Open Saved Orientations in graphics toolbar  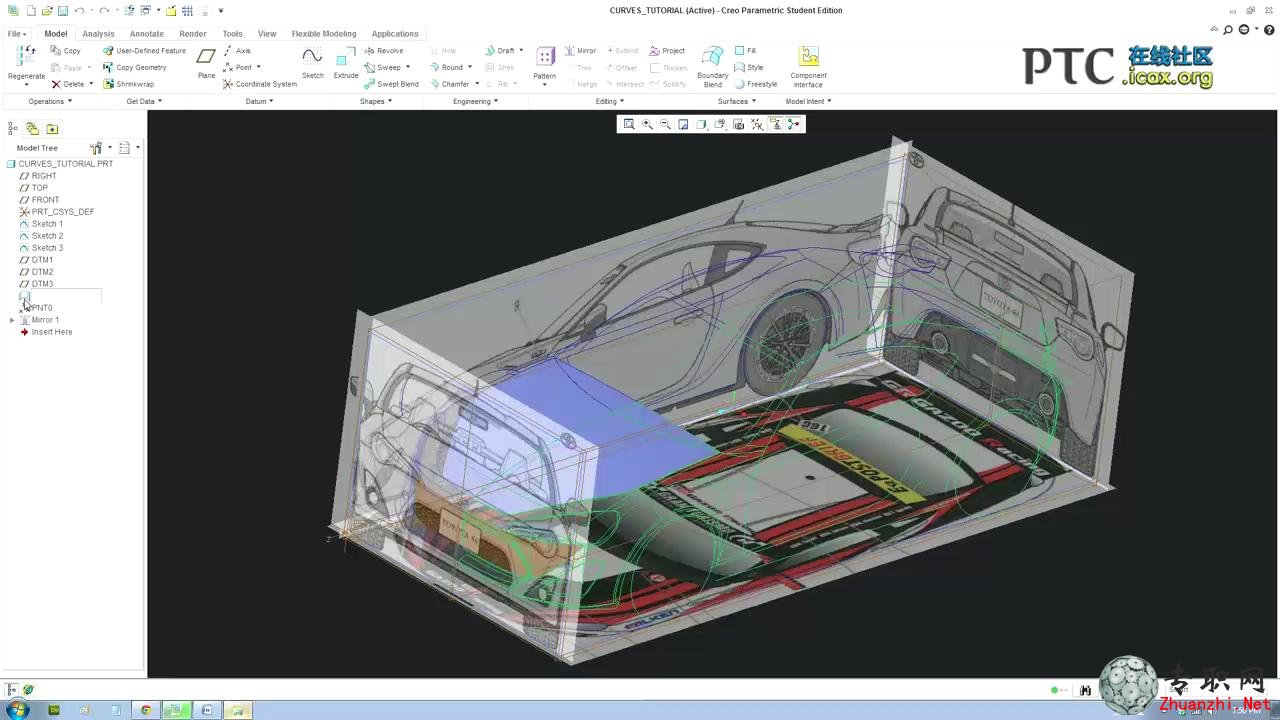[720, 124]
